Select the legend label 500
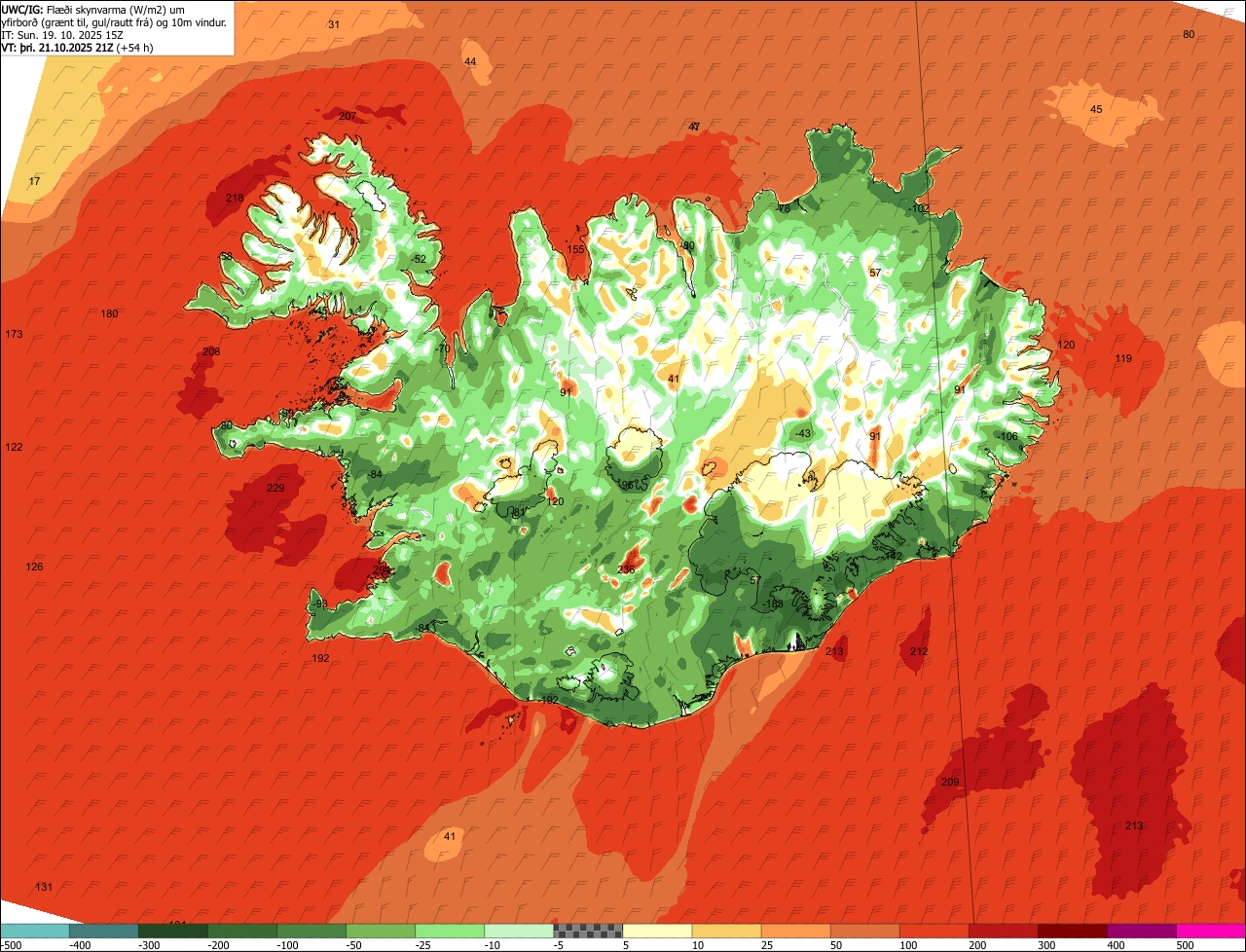This screenshot has width=1246, height=952. [x=1185, y=944]
